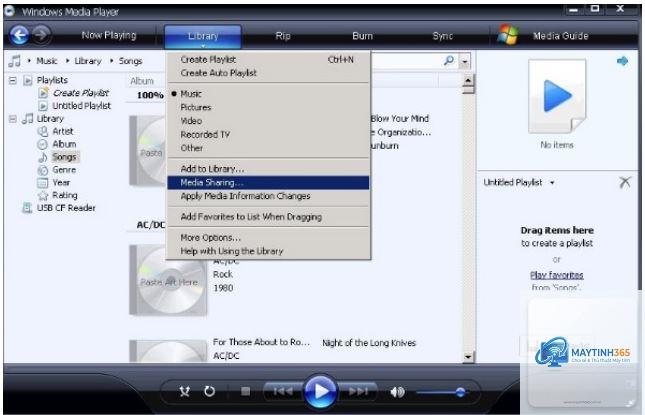Select the Night of the Long Knives song
The width and height of the screenshot is (645, 415).
tap(369, 343)
